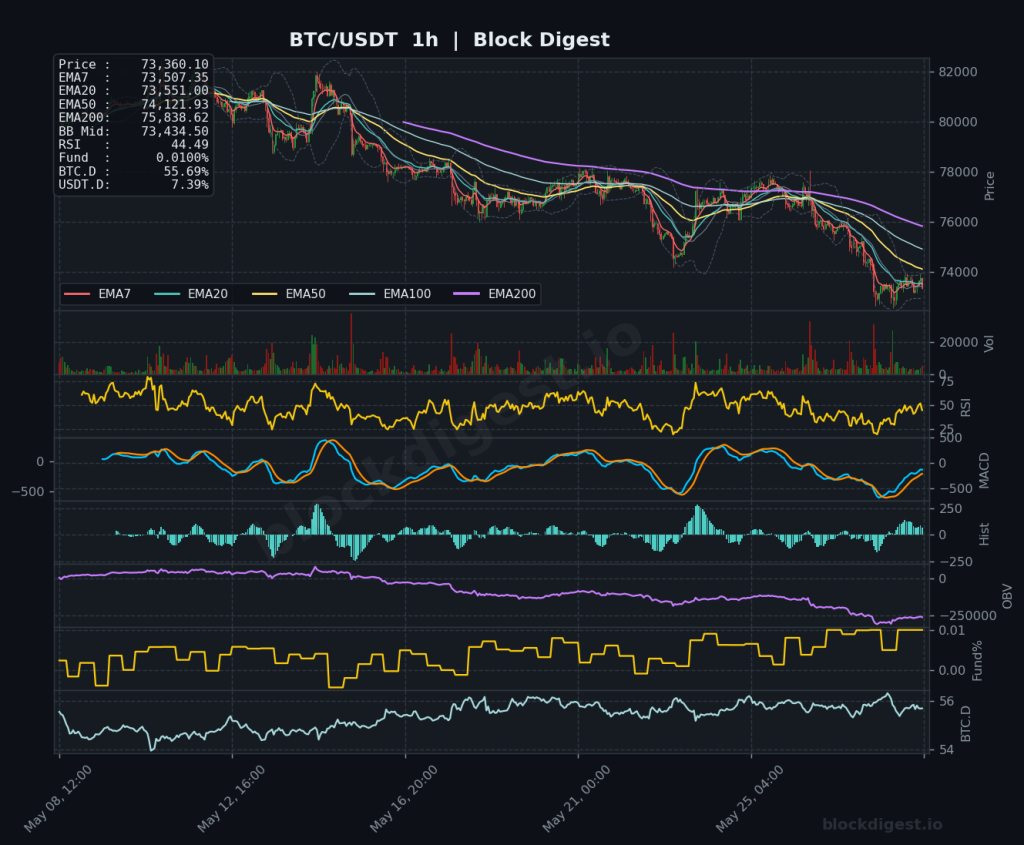
Task: Click the EMA7 legend label
Action: coord(114,295)
